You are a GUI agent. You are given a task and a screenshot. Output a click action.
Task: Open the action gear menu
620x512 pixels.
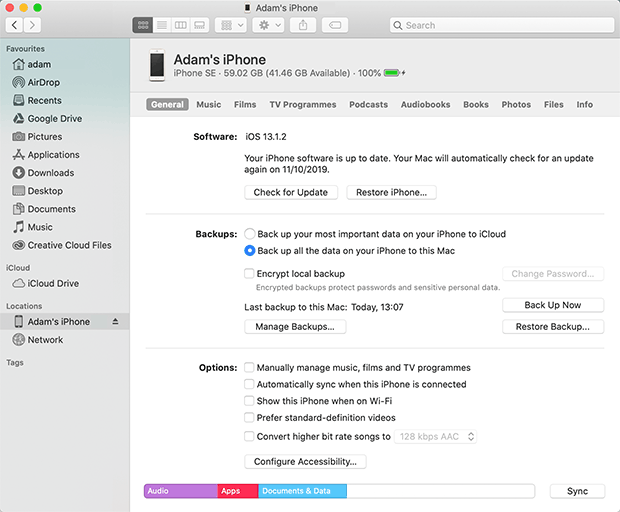click(x=268, y=25)
